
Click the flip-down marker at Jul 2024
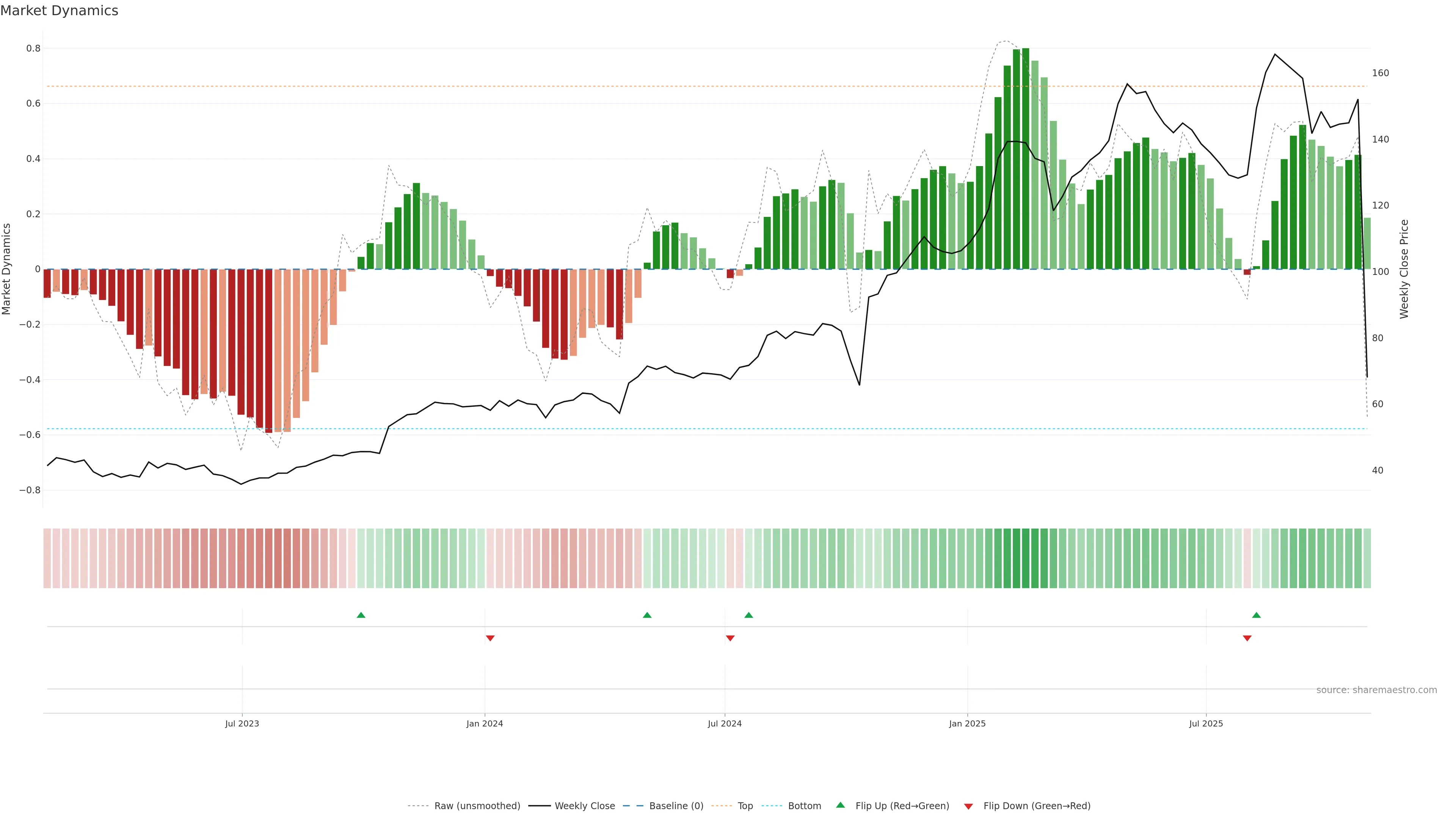(730, 638)
